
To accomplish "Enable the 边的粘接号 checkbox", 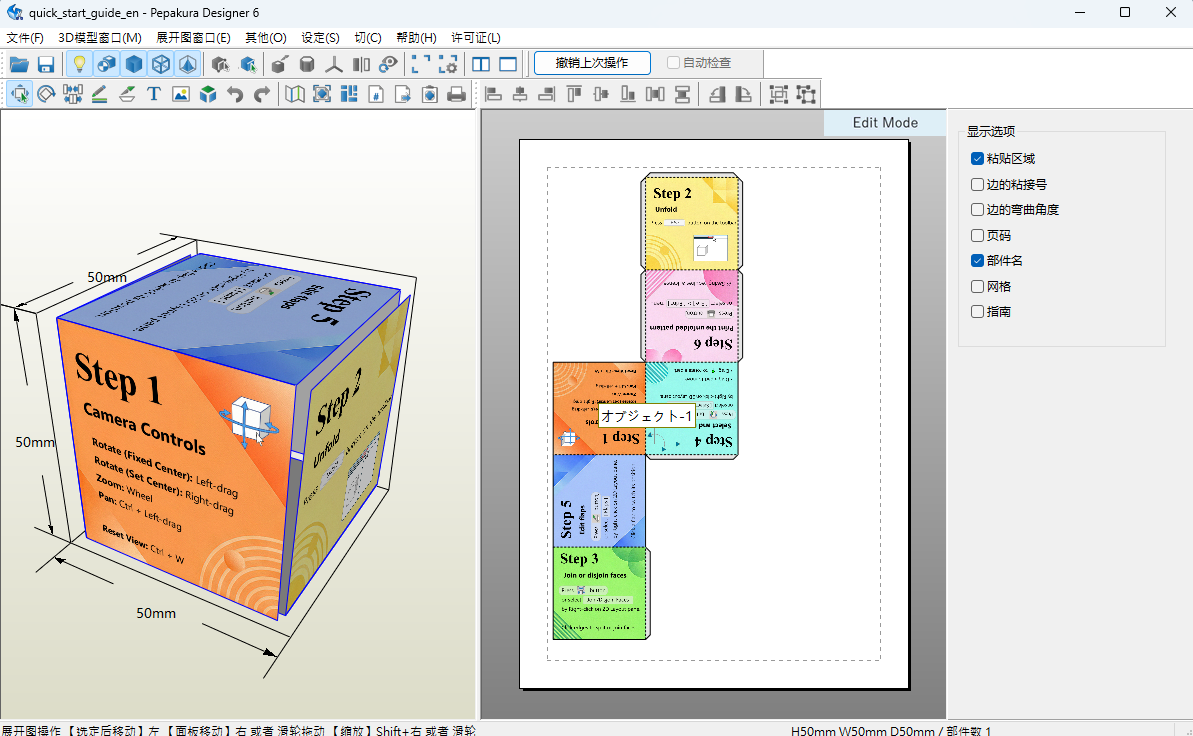I will [978, 184].
